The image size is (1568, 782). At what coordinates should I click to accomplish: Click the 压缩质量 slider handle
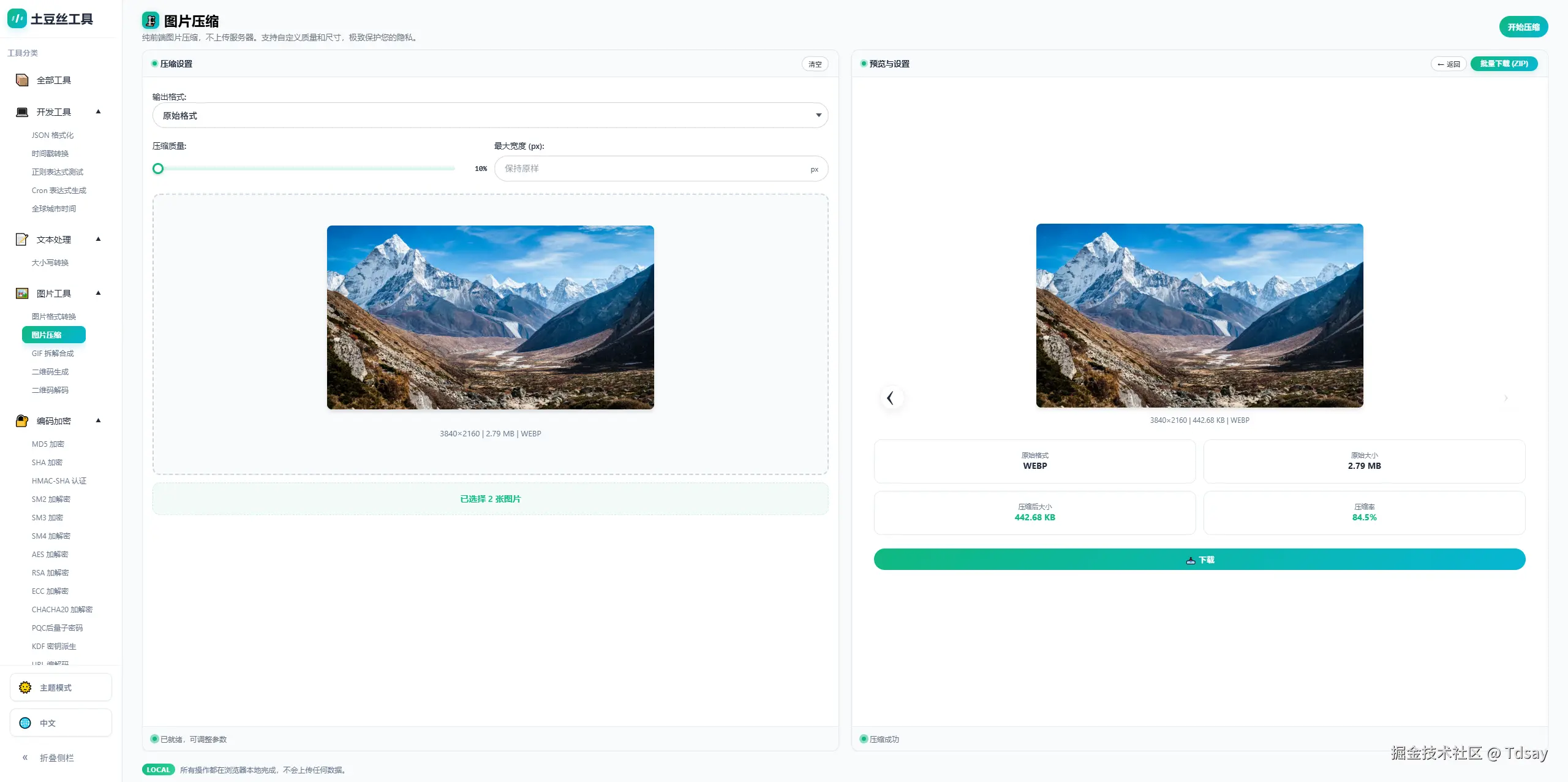(158, 169)
